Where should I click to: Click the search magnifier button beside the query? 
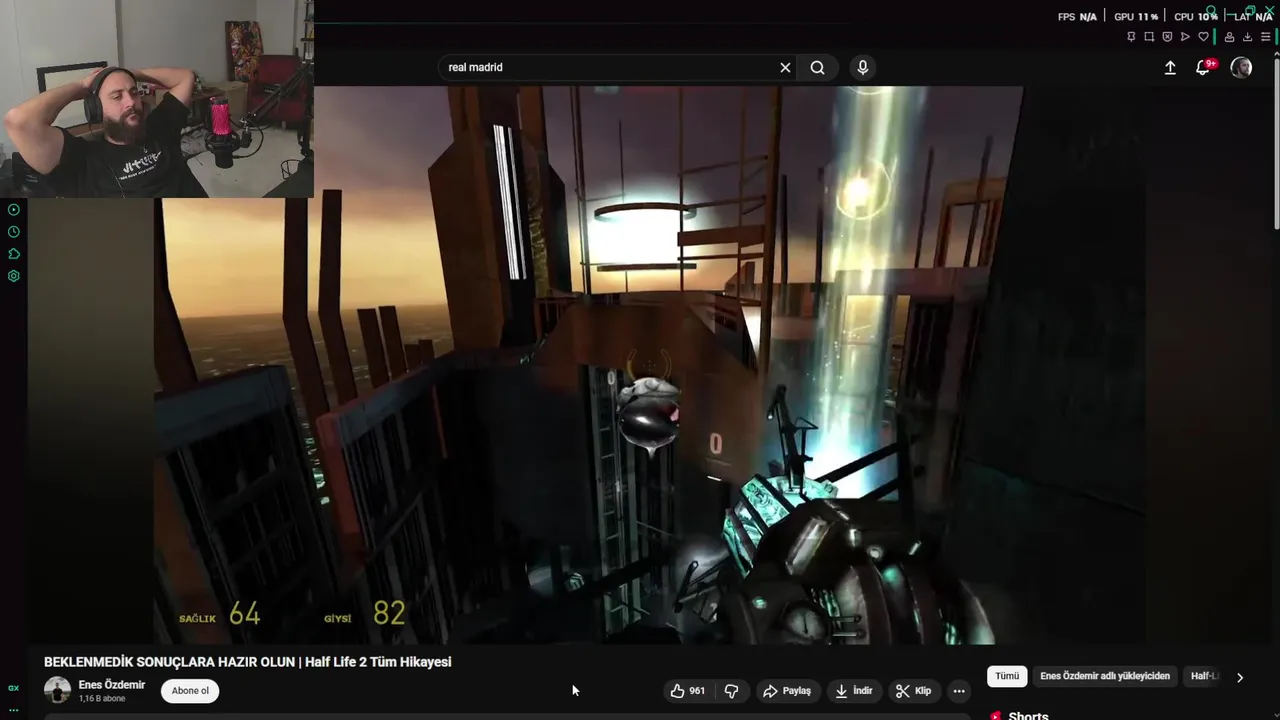tap(817, 67)
